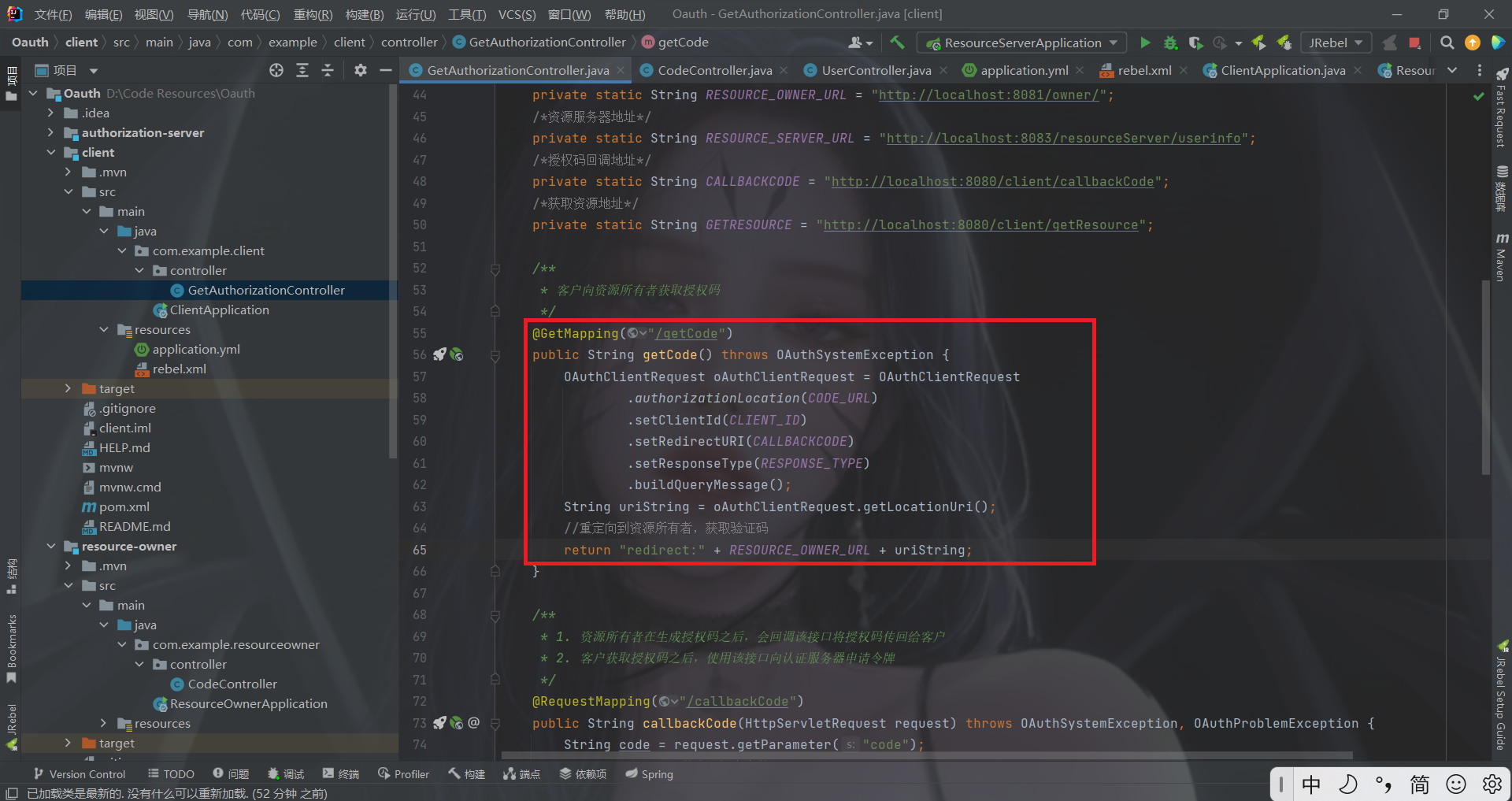Open the Maven tool window on the right

(1503, 260)
